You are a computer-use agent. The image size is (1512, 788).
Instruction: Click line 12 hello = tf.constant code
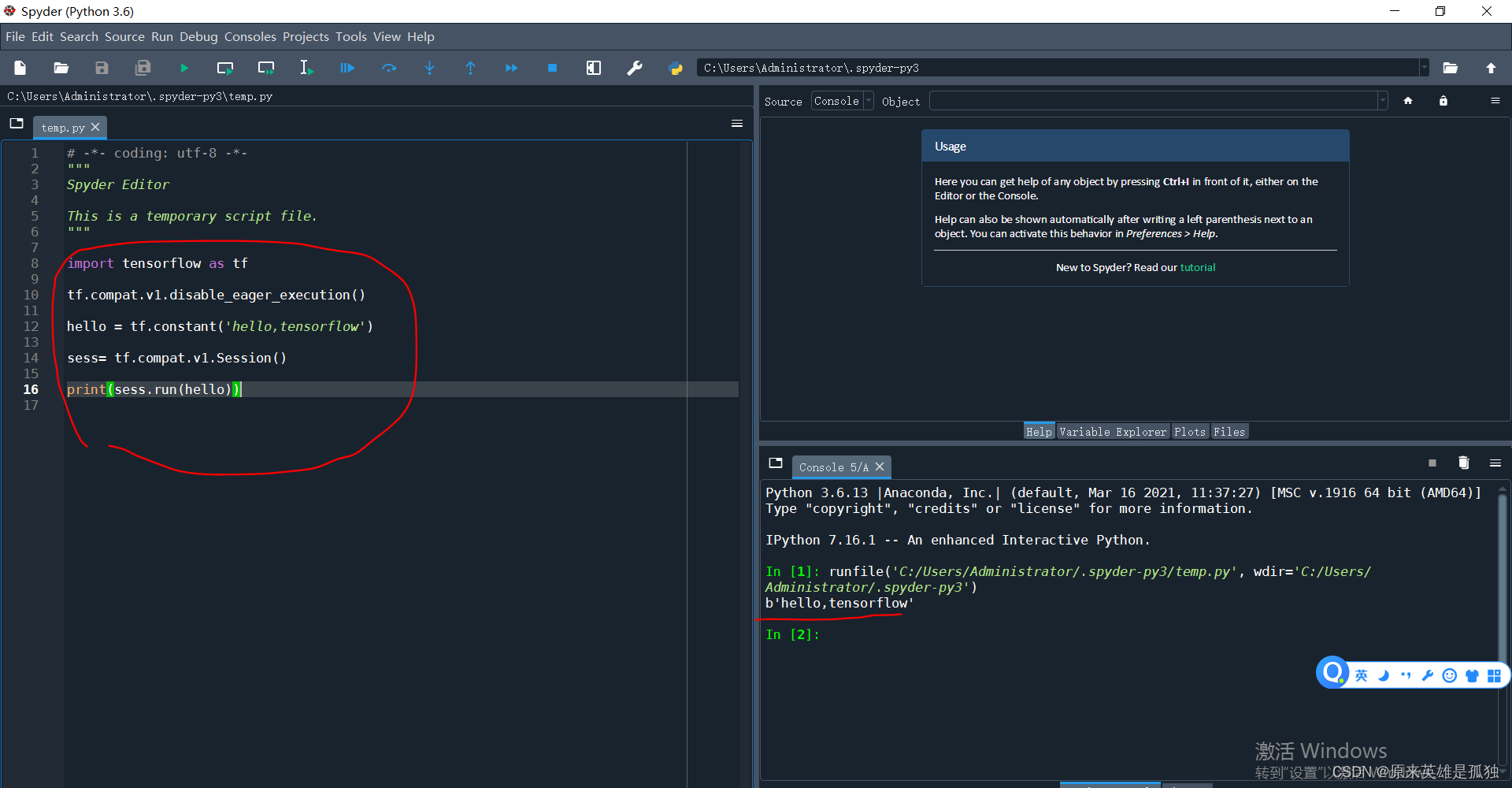[220, 326]
